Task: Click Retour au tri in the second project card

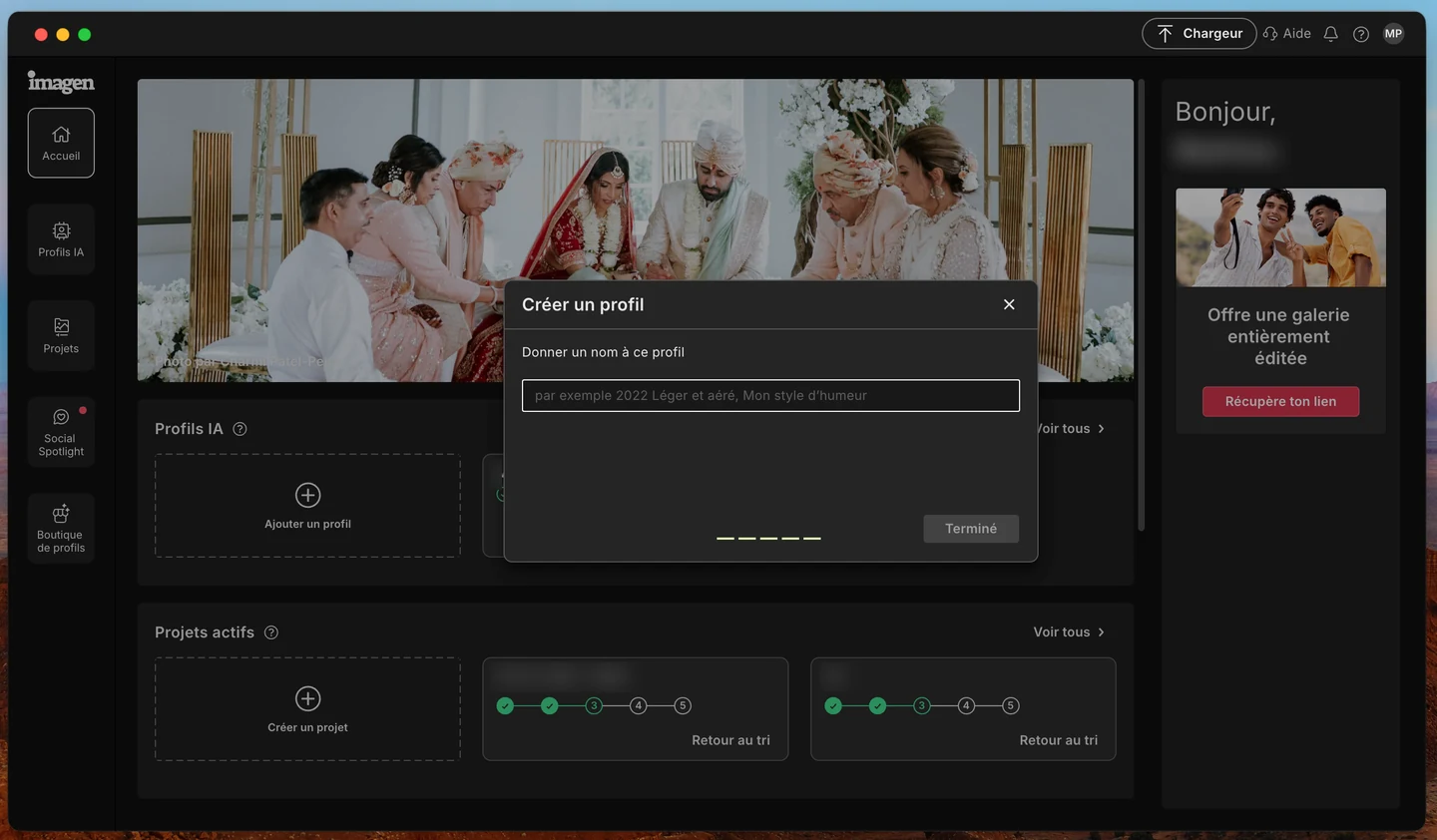Action: tap(1059, 740)
